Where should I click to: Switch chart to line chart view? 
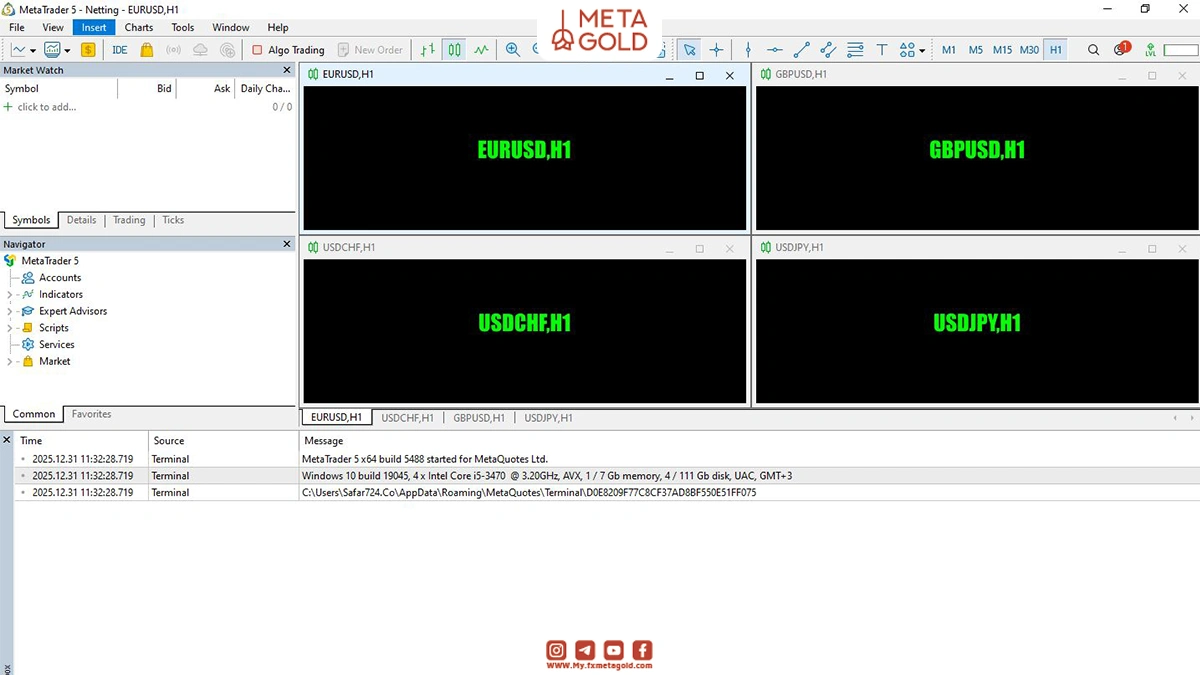click(x=482, y=50)
